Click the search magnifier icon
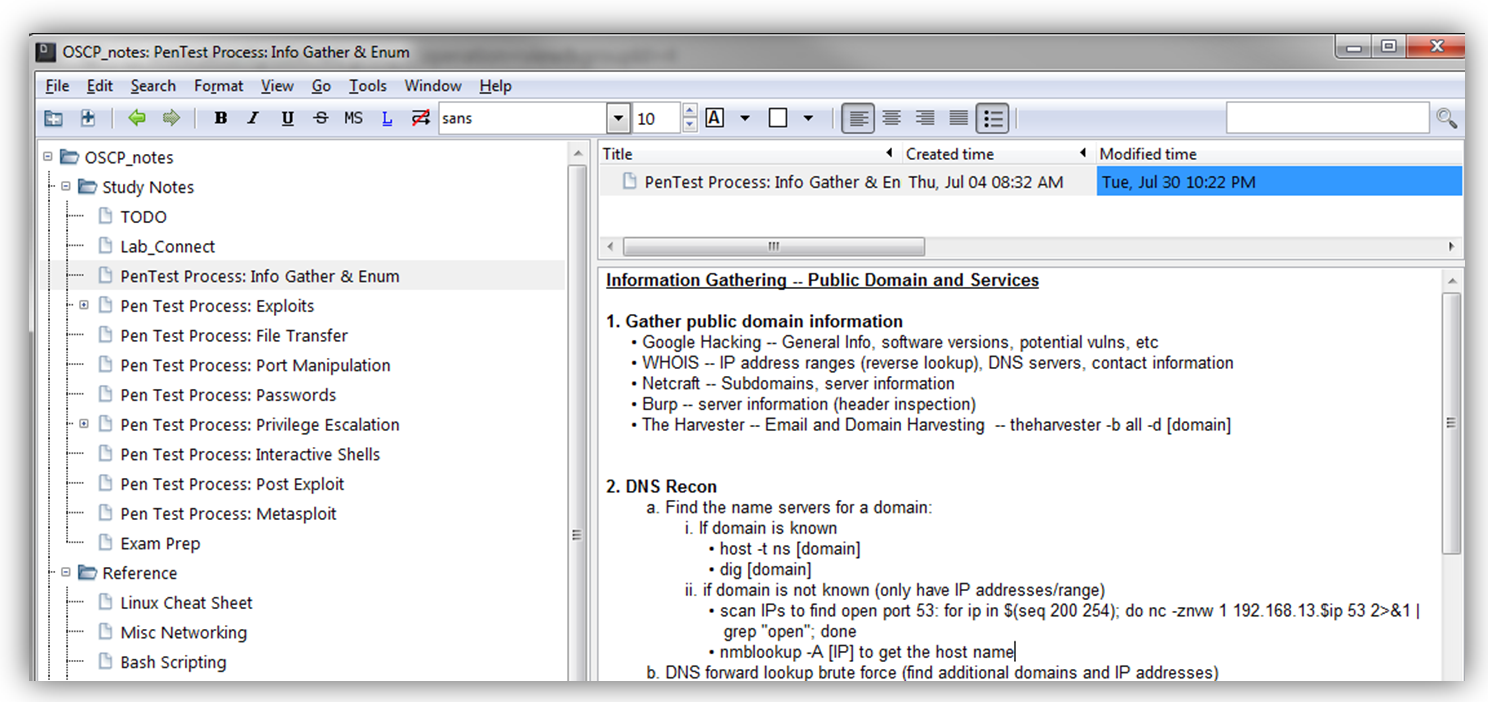1488x702 pixels. pos(1446,118)
